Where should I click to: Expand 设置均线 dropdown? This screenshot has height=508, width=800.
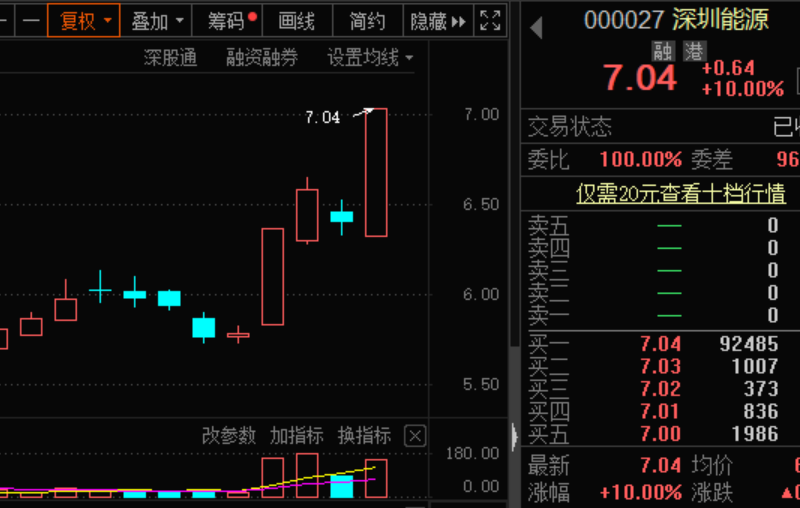[370, 58]
